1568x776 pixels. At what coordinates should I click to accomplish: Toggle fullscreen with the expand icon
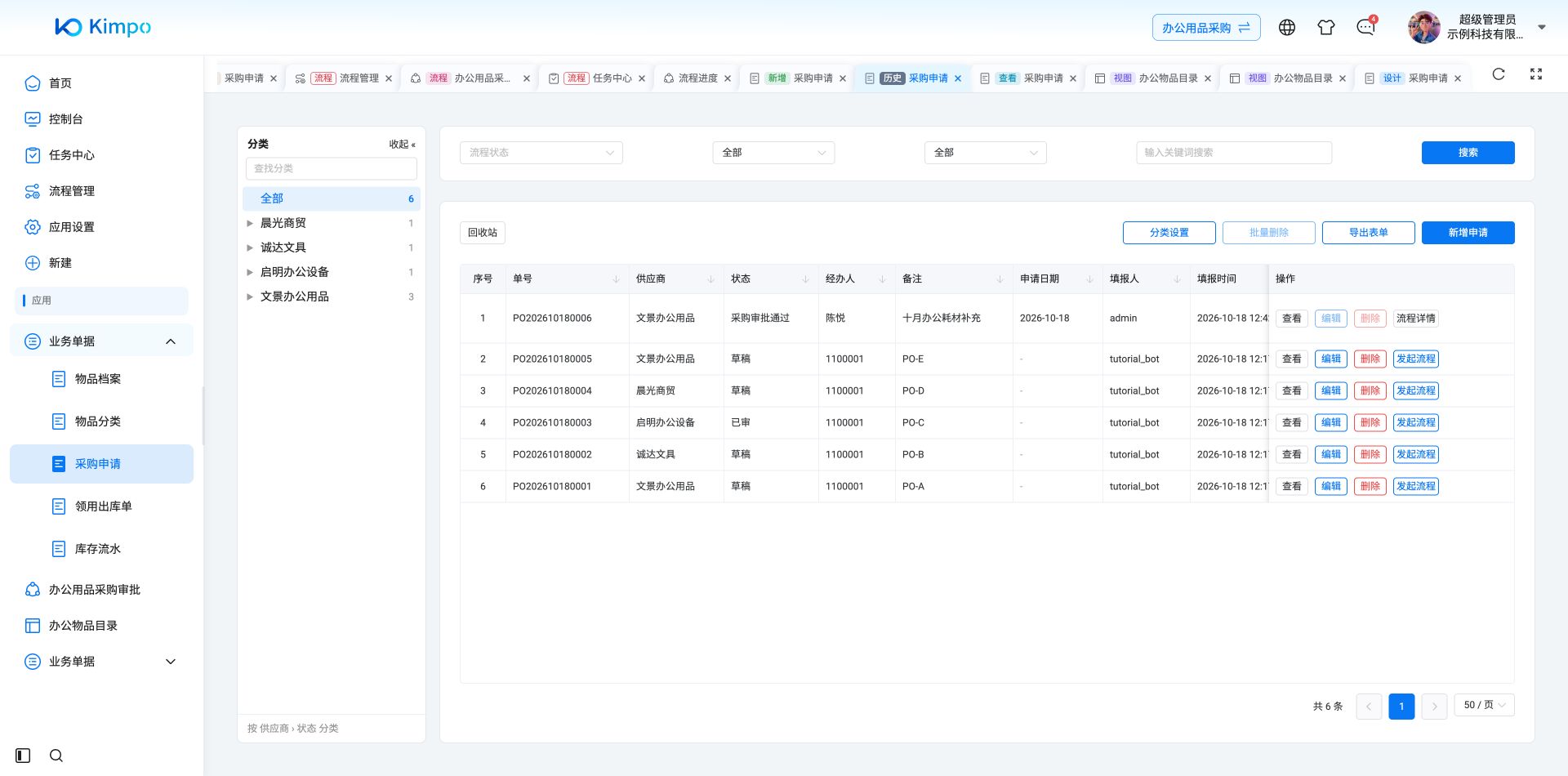click(1536, 74)
